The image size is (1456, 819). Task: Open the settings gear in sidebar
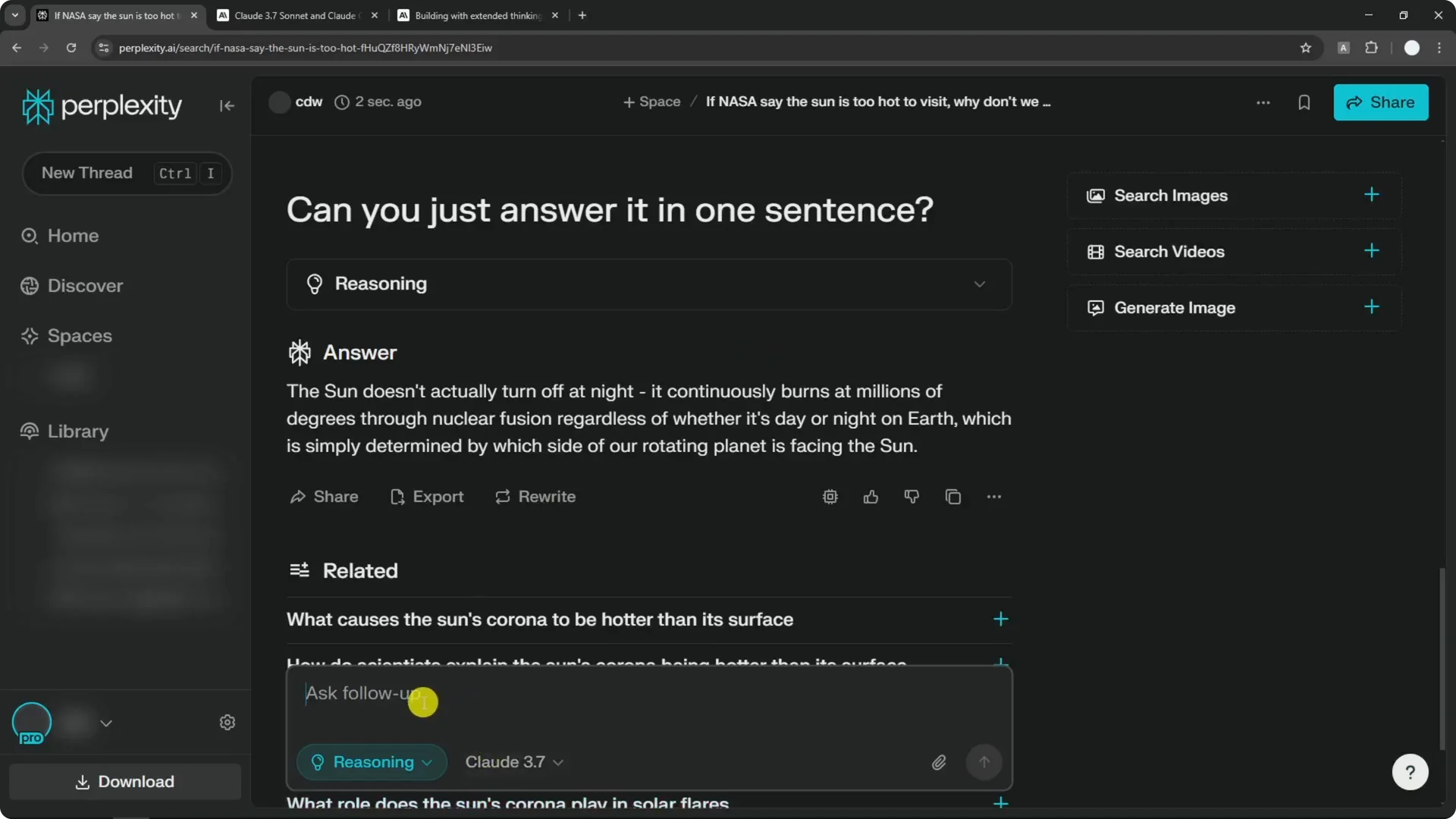pos(227,723)
